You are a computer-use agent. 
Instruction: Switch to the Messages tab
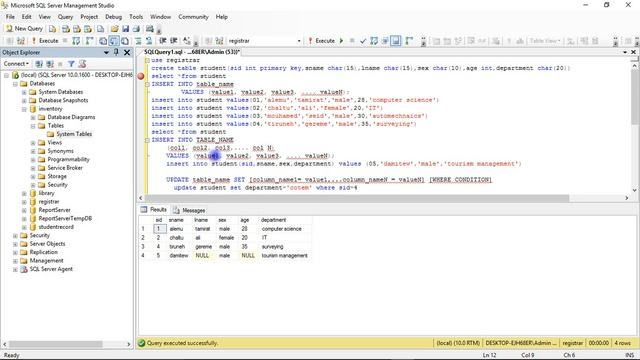tap(189, 210)
